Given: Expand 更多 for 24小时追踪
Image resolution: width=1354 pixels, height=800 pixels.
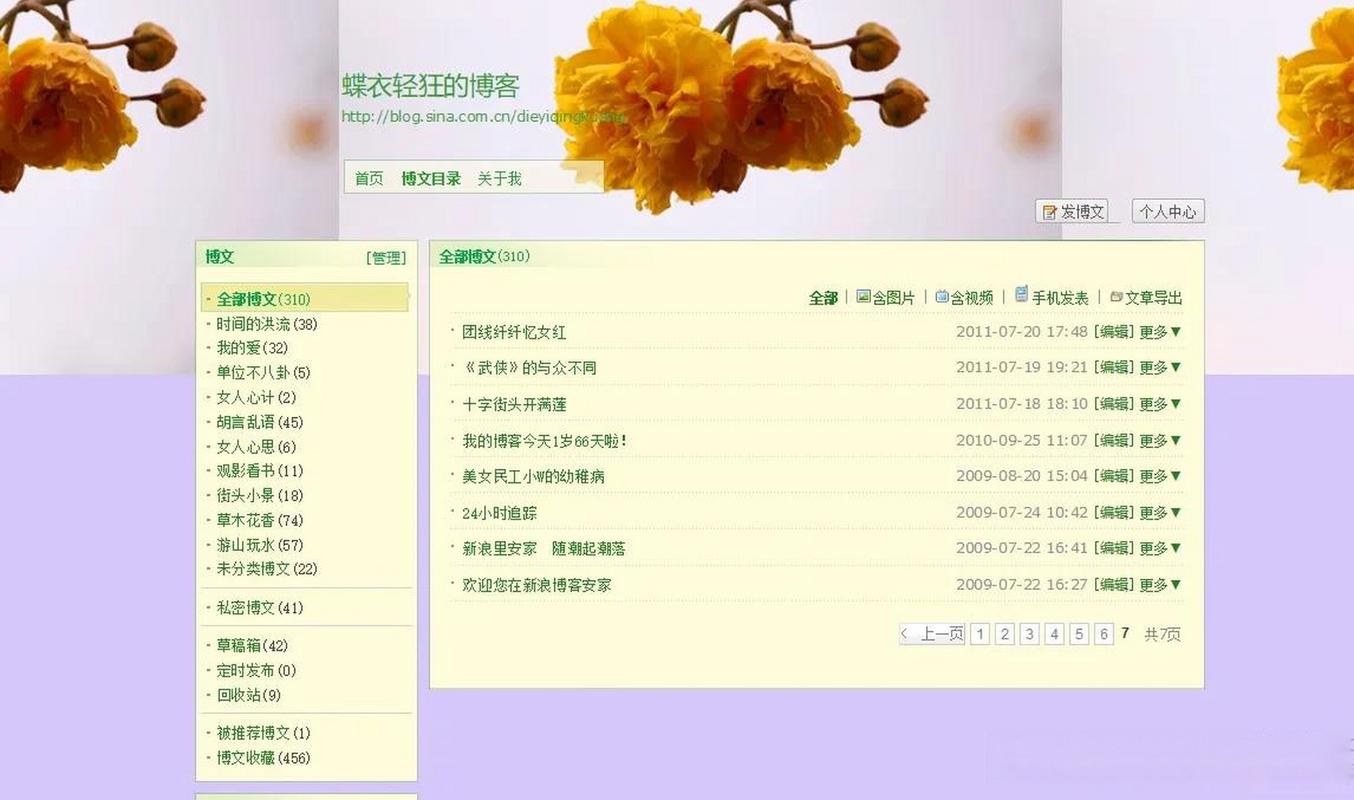Looking at the screenshot, I should pyautogui.click(x=1160, y=512).
